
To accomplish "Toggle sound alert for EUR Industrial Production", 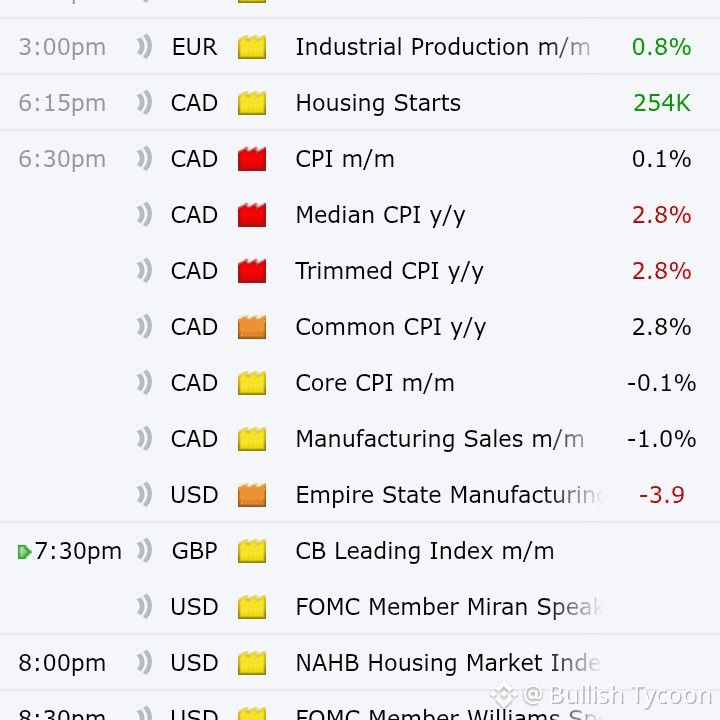I will 145,47.
